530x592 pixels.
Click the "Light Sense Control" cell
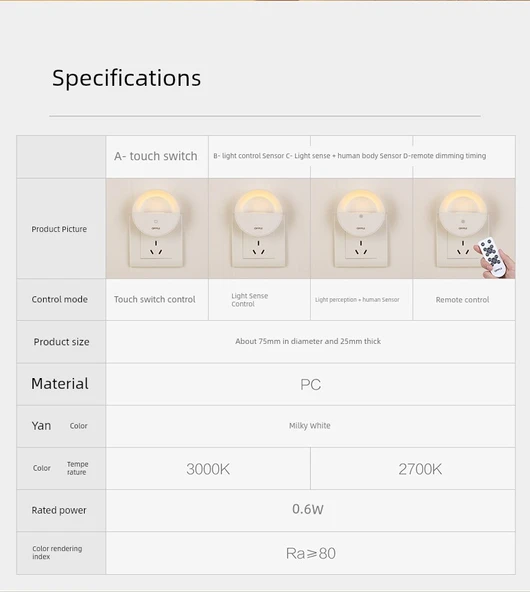coord(259,300)
